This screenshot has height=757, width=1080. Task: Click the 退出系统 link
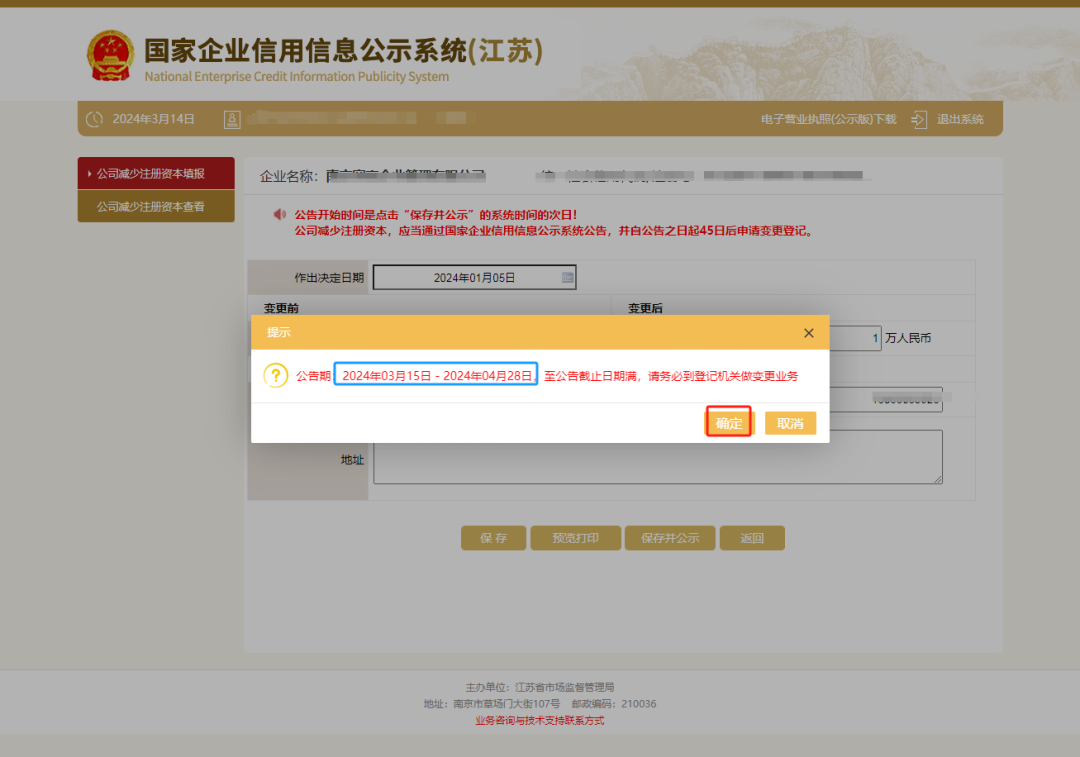tap(959, 119)
